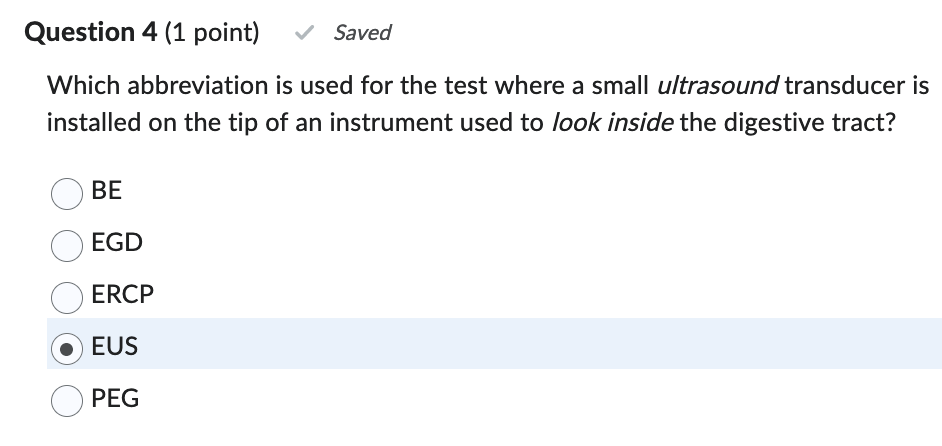Click the Saved status text

(x=362, y=33)
